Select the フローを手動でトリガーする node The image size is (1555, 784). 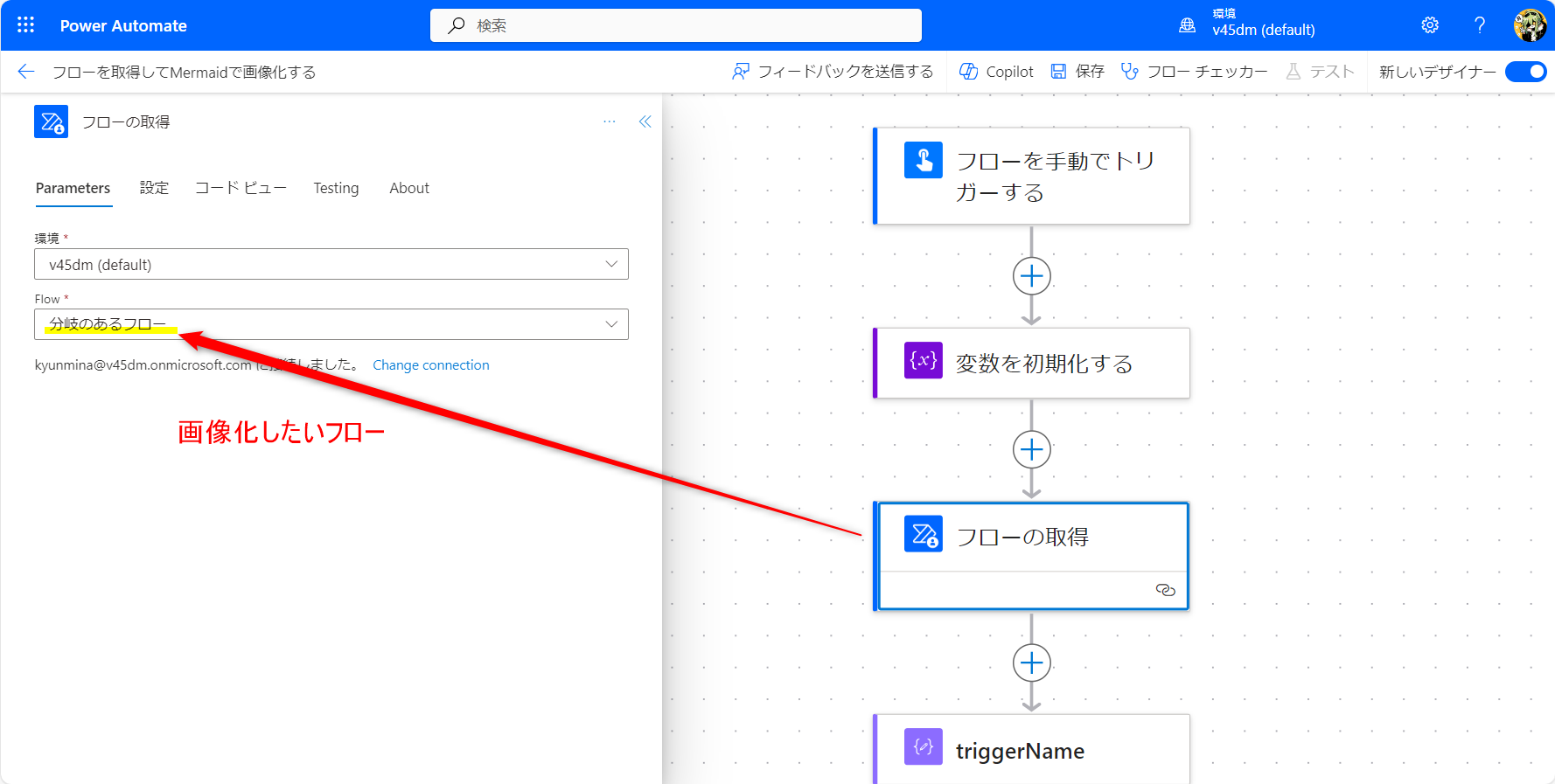coord(1033,176)
